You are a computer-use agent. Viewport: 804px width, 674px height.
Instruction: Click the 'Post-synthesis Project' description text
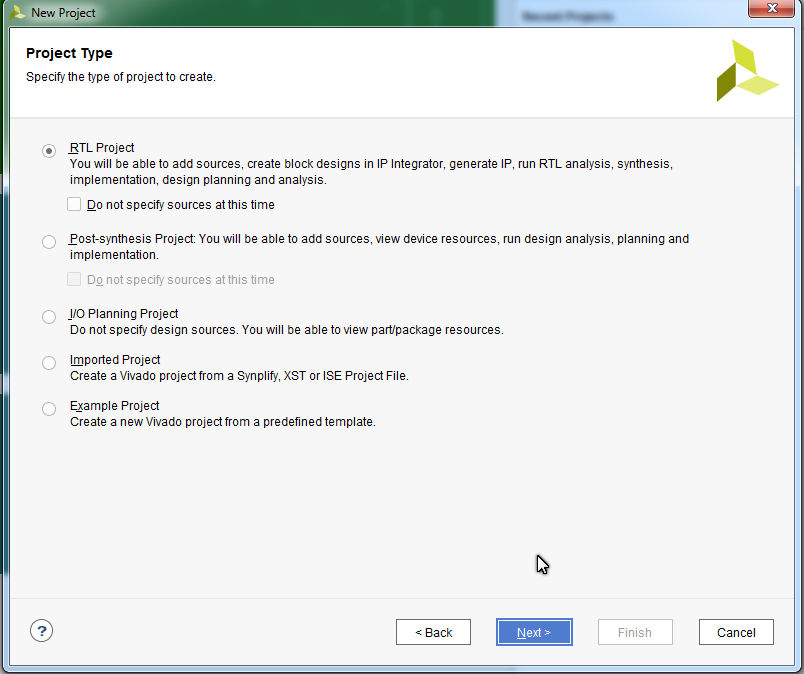click(x=379, y=247)
